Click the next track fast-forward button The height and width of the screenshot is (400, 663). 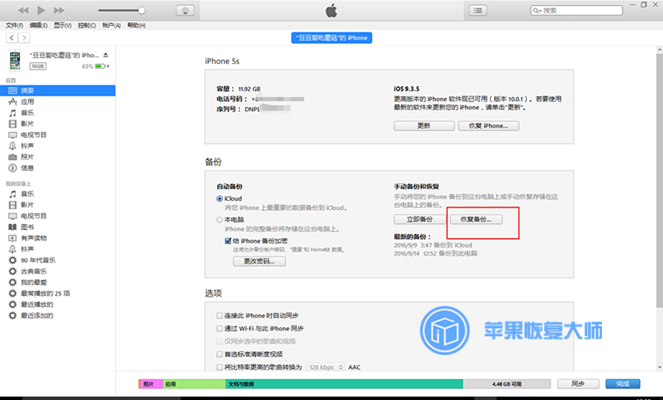point(59,10)
